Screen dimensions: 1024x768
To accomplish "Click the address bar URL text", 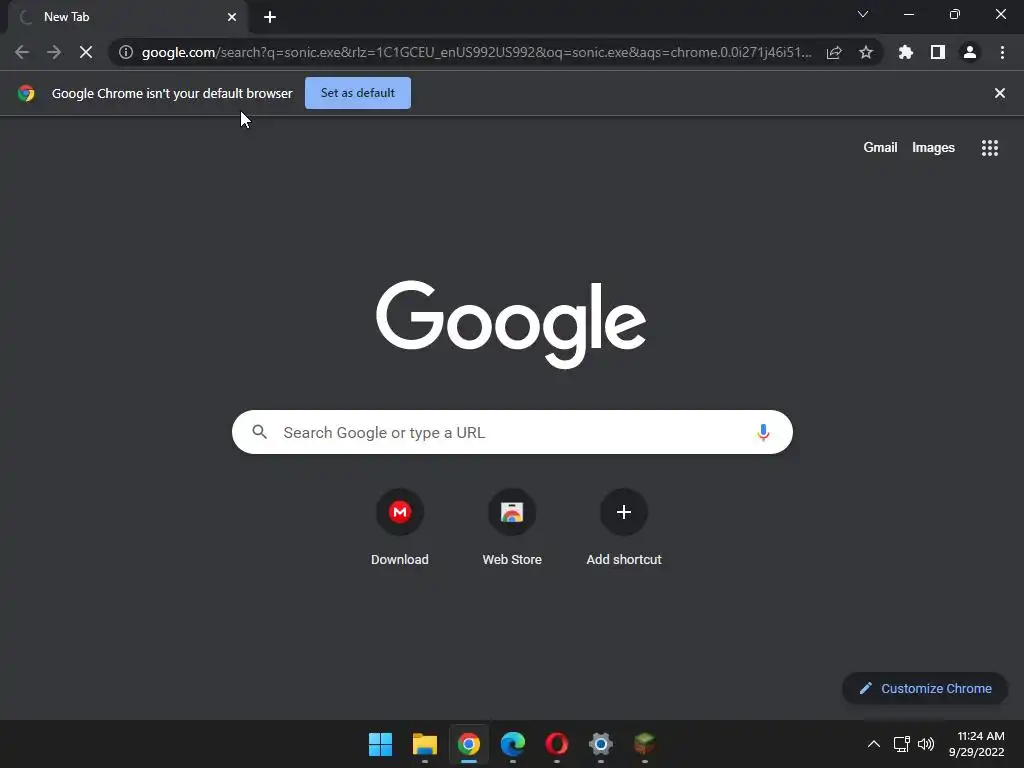I will [477, 52].
